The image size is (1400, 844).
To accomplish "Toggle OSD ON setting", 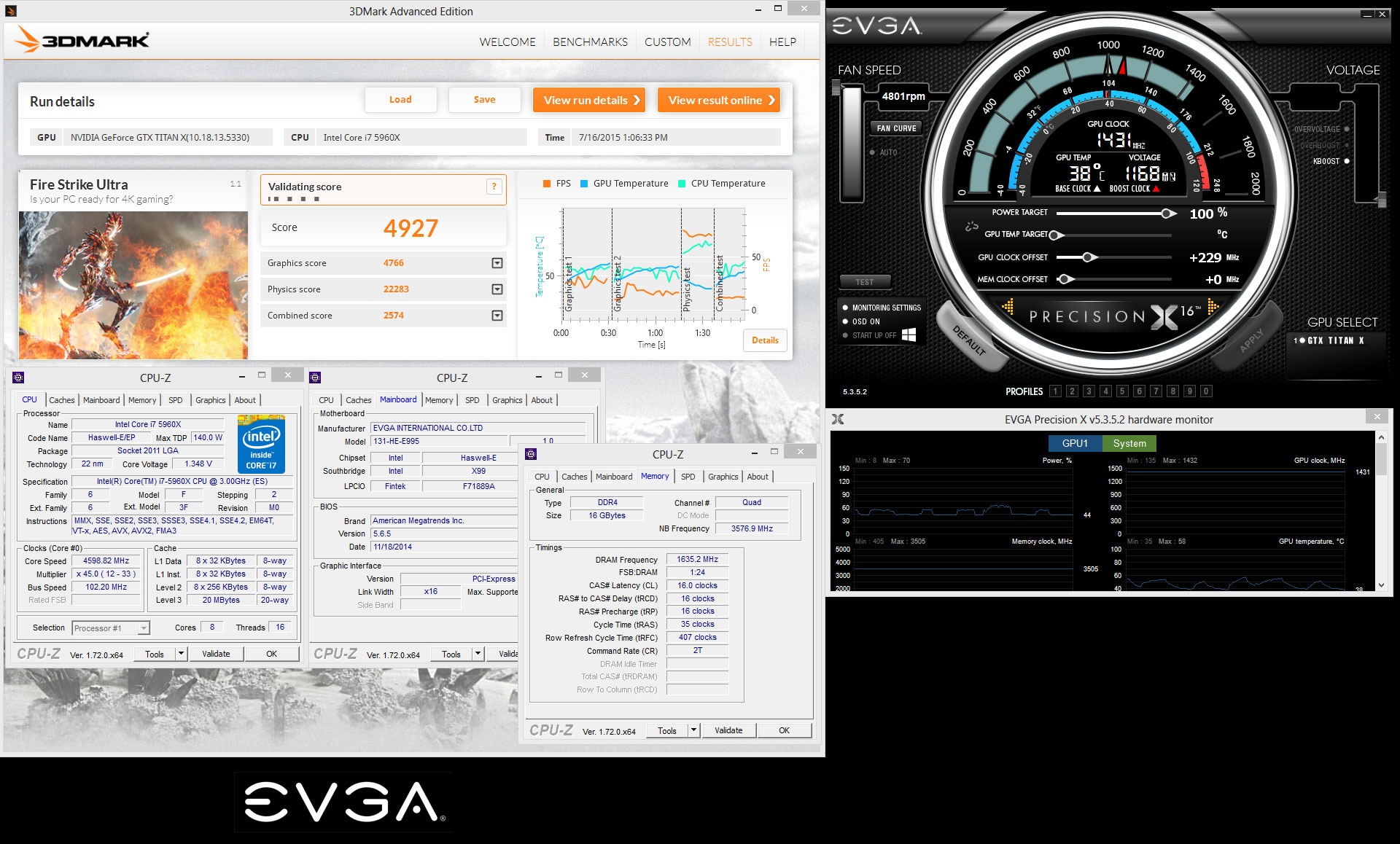I will click(x=845, y=321).
